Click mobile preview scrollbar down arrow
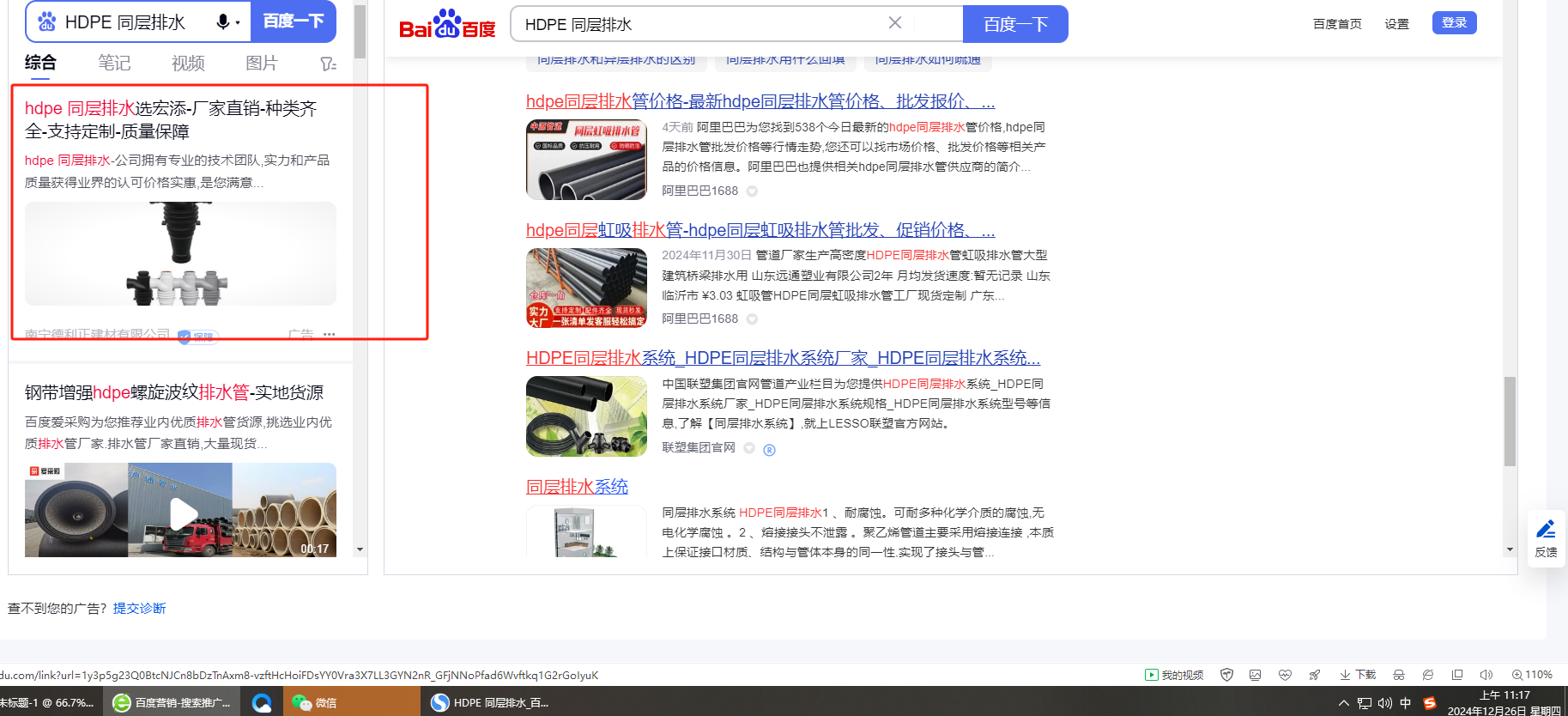 [360, 549]
